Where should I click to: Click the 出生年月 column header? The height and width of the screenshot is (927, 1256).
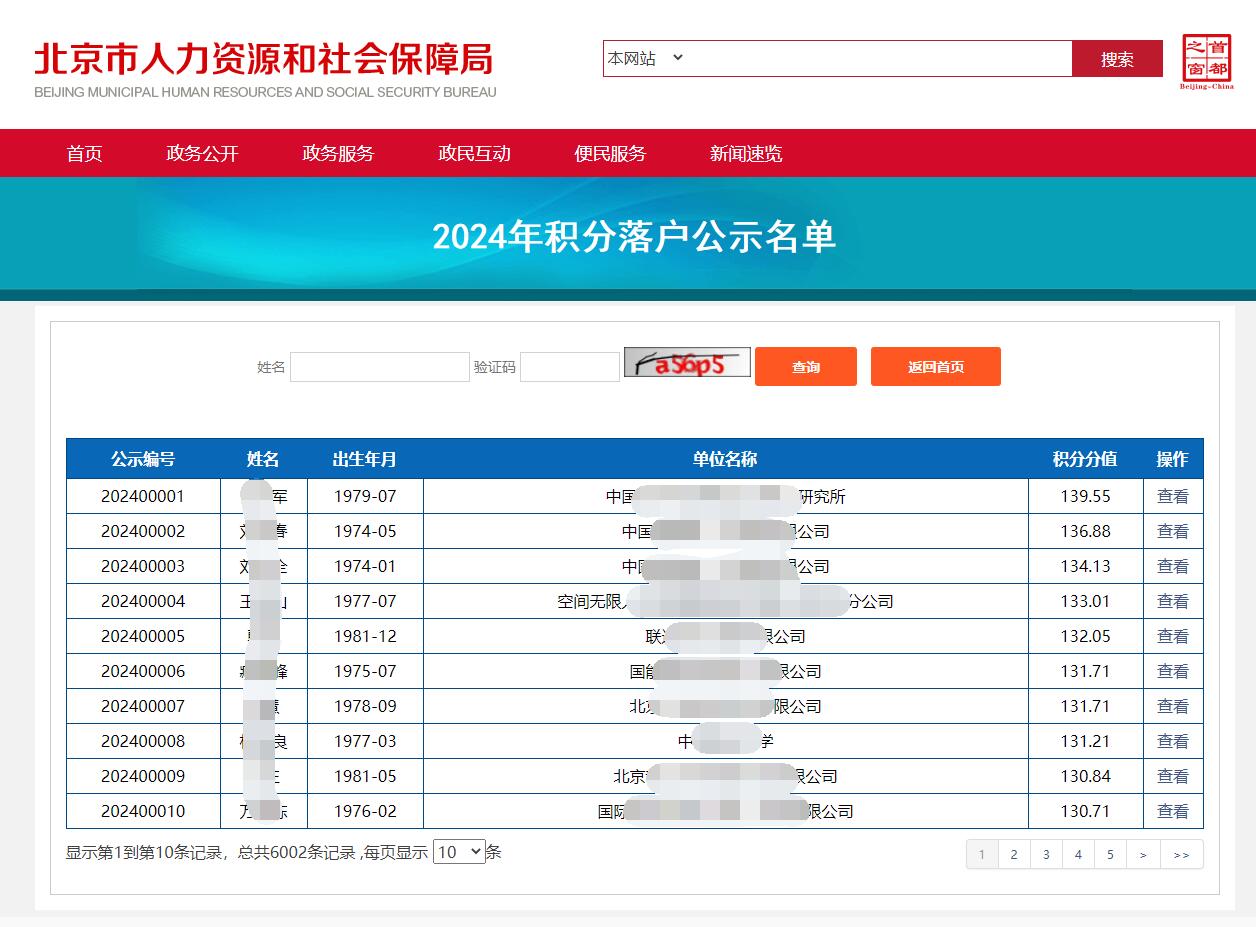pos(365,459)
